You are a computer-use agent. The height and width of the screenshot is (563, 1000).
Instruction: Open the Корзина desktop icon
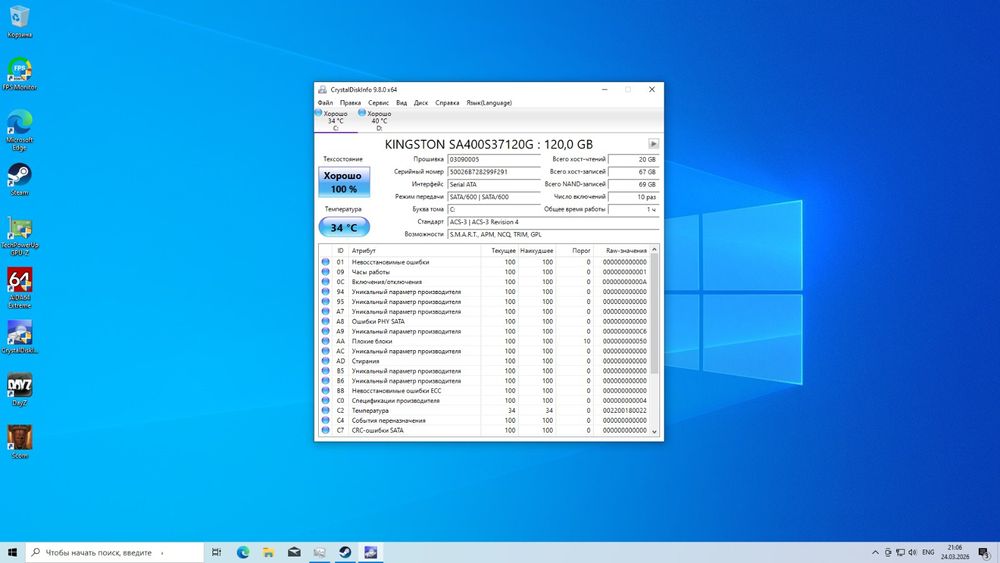[x=19, y=22]
